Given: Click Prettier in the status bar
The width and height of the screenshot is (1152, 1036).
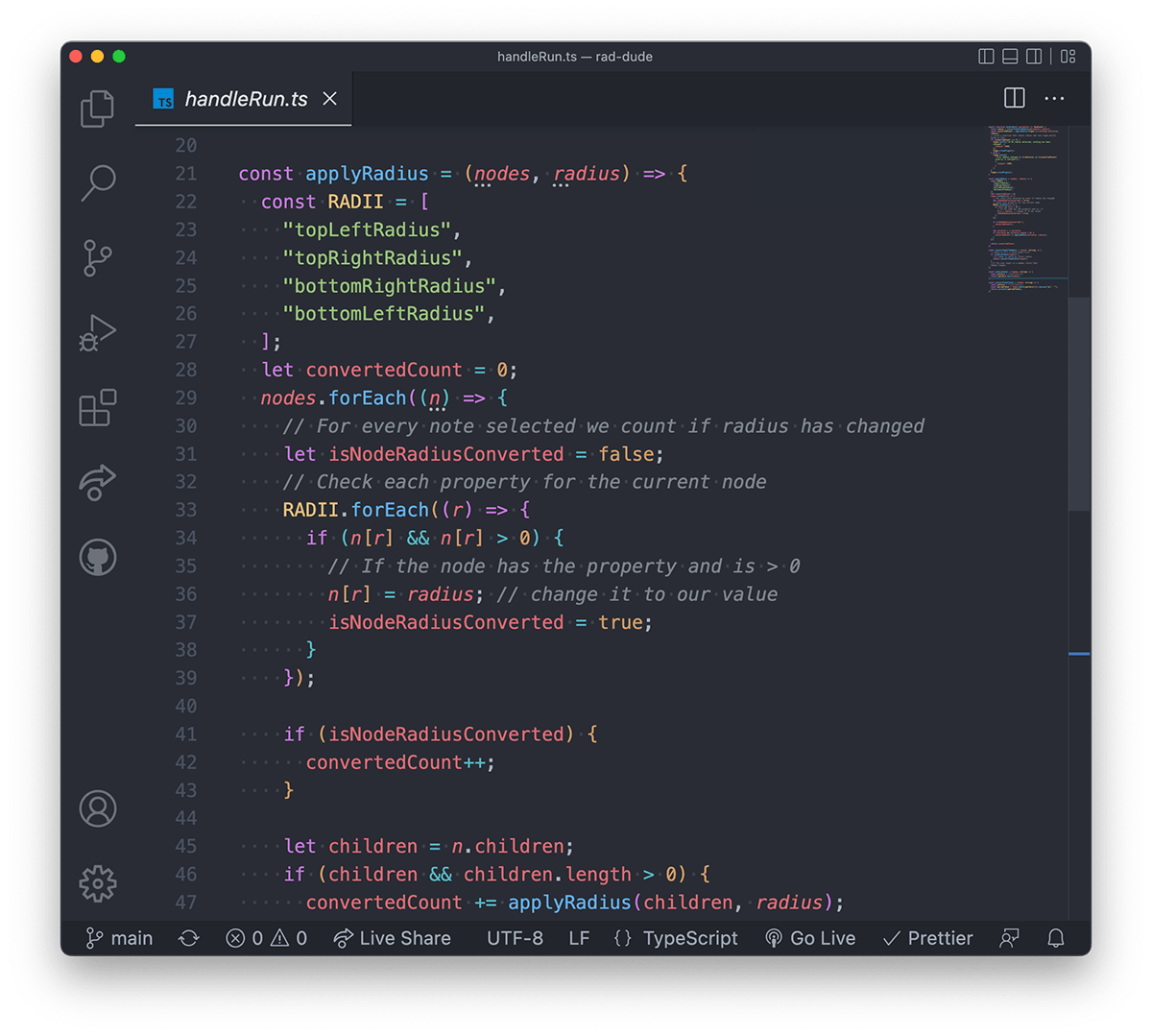Looking at the screenshot, I should click(x=927, y=938).
